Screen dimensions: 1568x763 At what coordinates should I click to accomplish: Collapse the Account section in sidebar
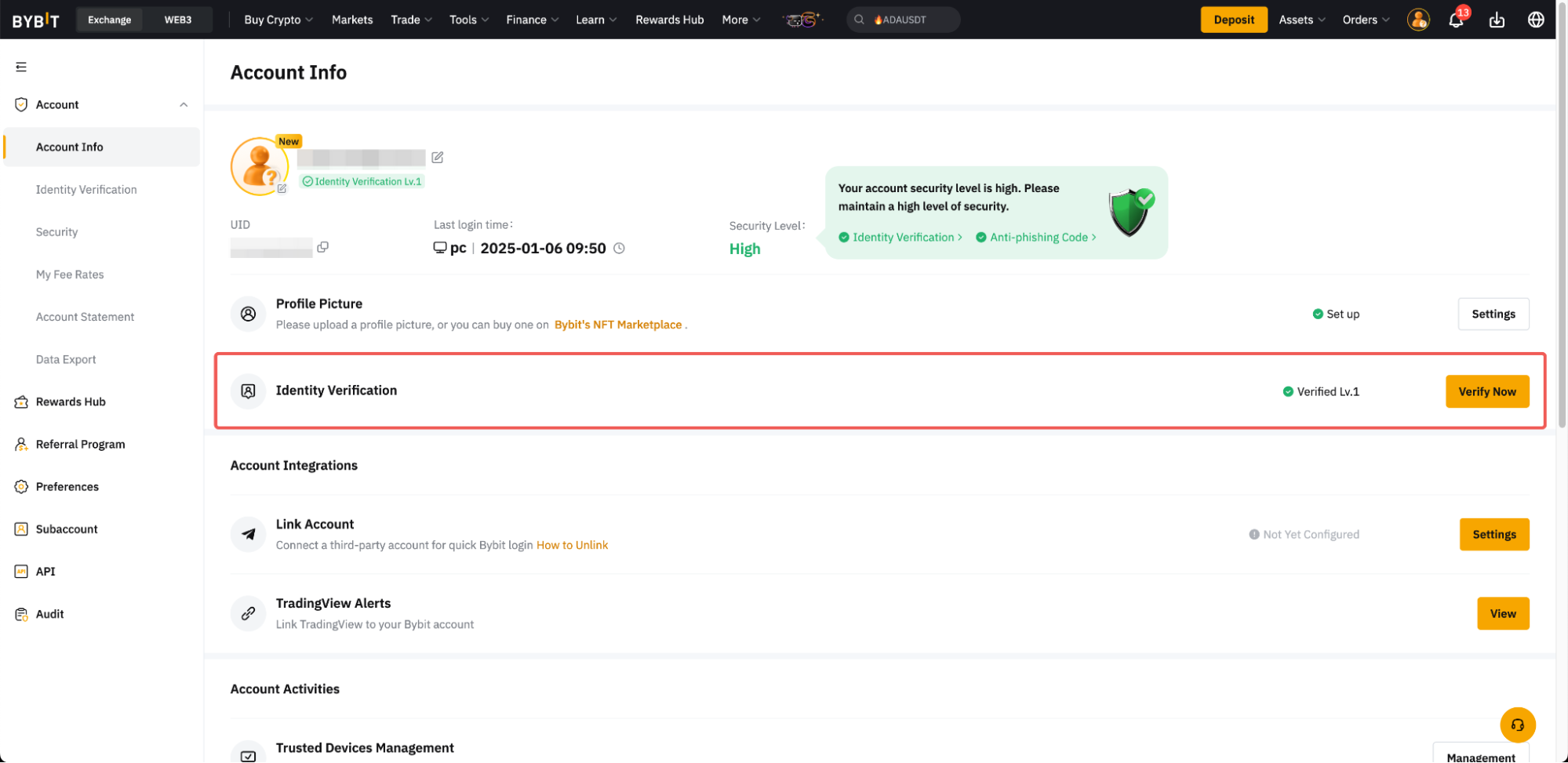(x=184, y=105)
